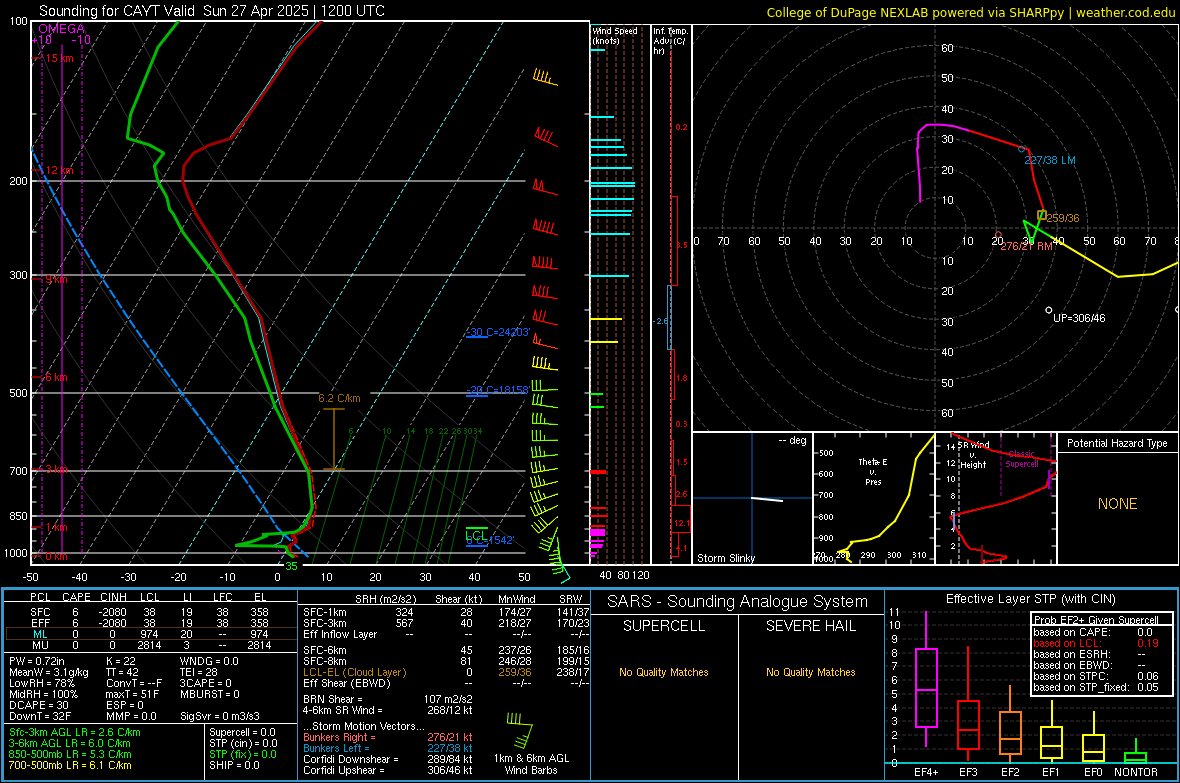Viewport: 1180px width, 783px height.
Task: Click the Bunkers Left = 227/38 kt line
Action: point(388,748)
